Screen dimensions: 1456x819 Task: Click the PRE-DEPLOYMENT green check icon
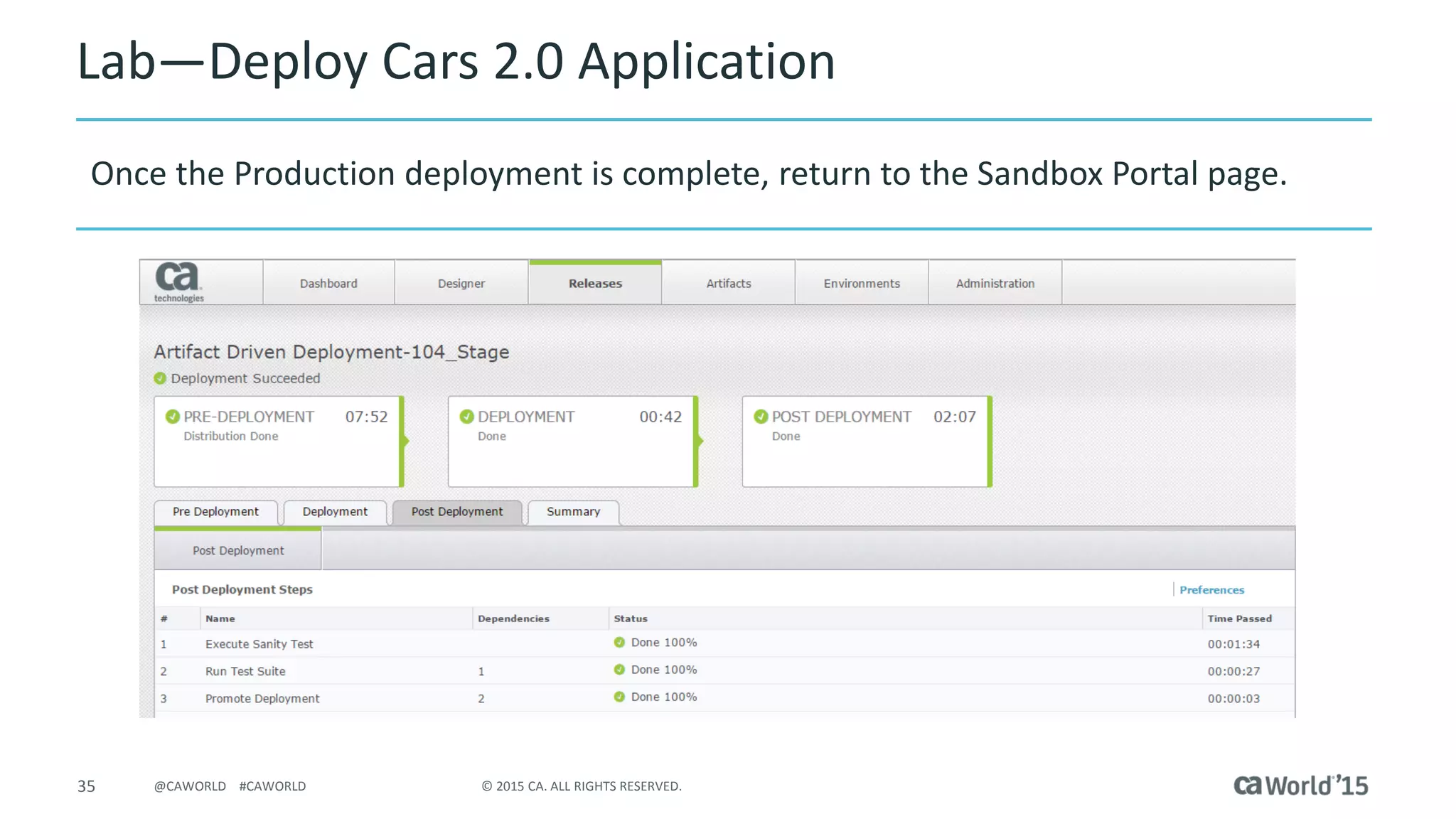(x=173, y=417)
